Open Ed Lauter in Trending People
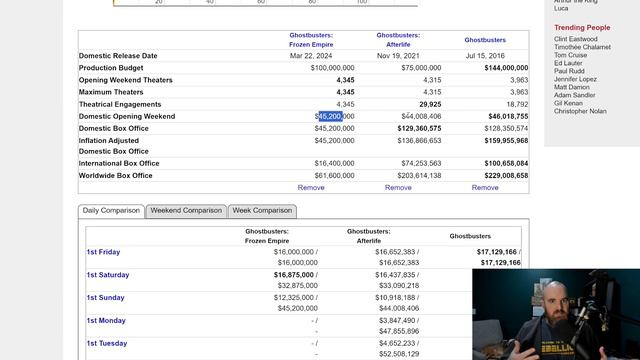Screen dimensions: 640x360 pos(568,63)
